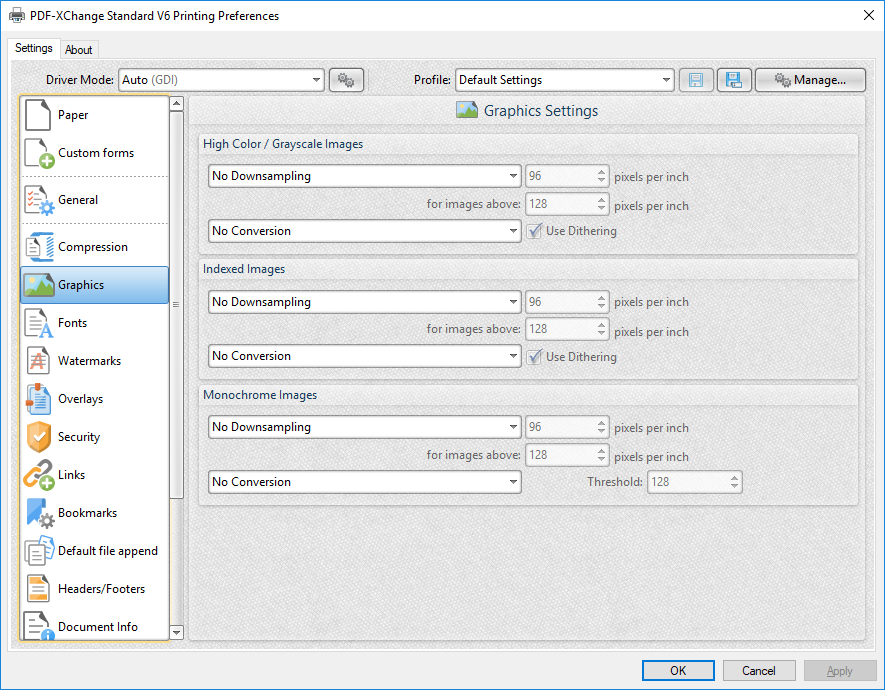Click the save profile as icon

click(734, 80)
